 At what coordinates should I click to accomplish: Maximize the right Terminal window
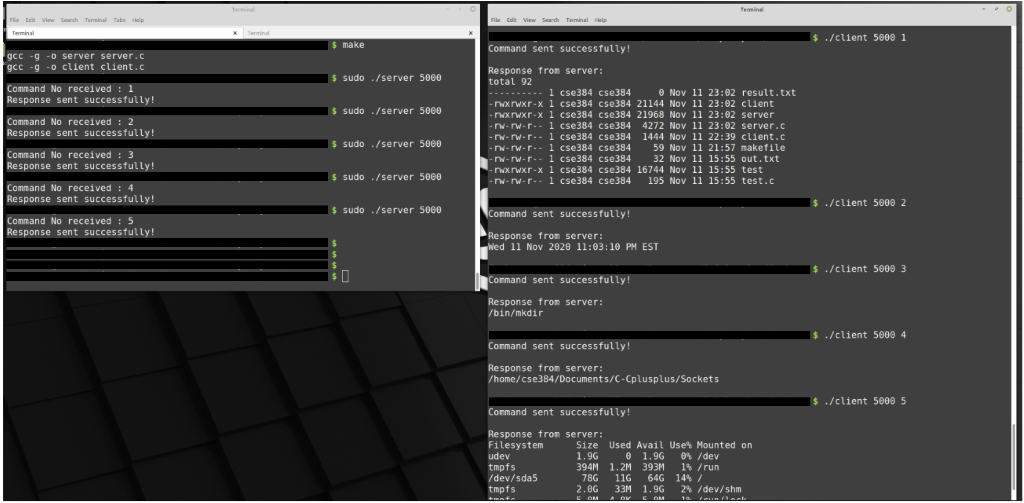pyautogui.click(x=997, y=9)
